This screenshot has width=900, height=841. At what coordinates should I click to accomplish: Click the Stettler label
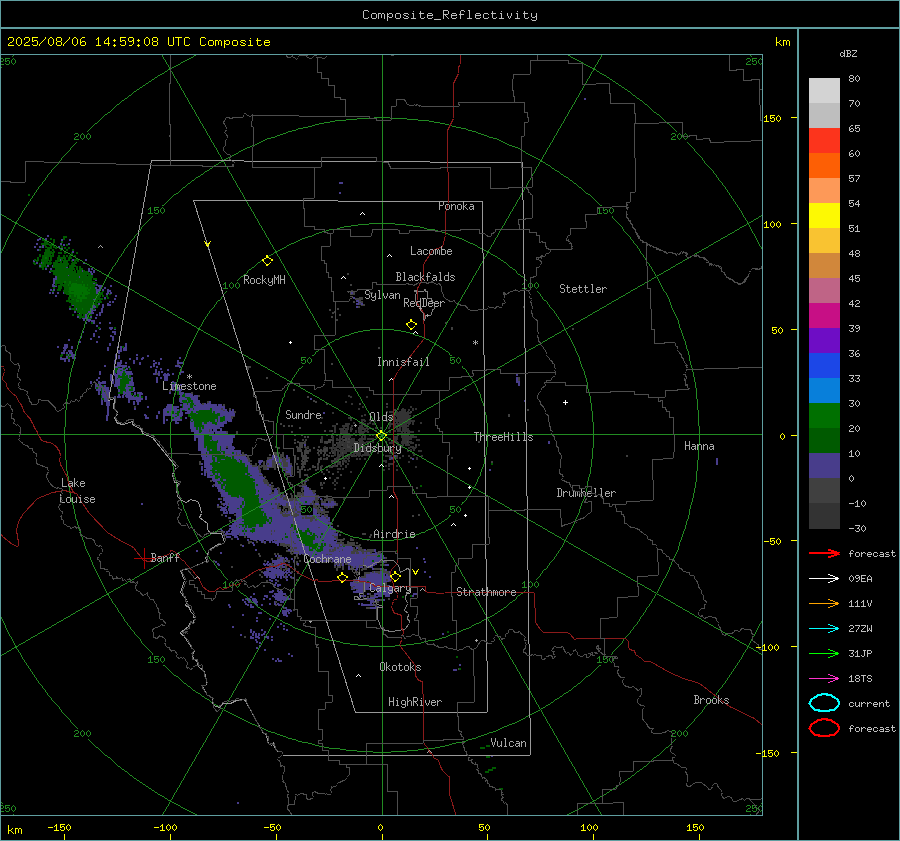coord(583,289)
